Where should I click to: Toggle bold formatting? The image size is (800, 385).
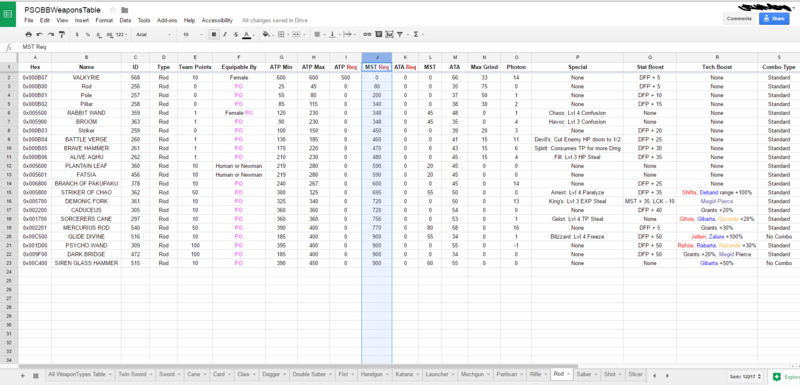[214, 35]
